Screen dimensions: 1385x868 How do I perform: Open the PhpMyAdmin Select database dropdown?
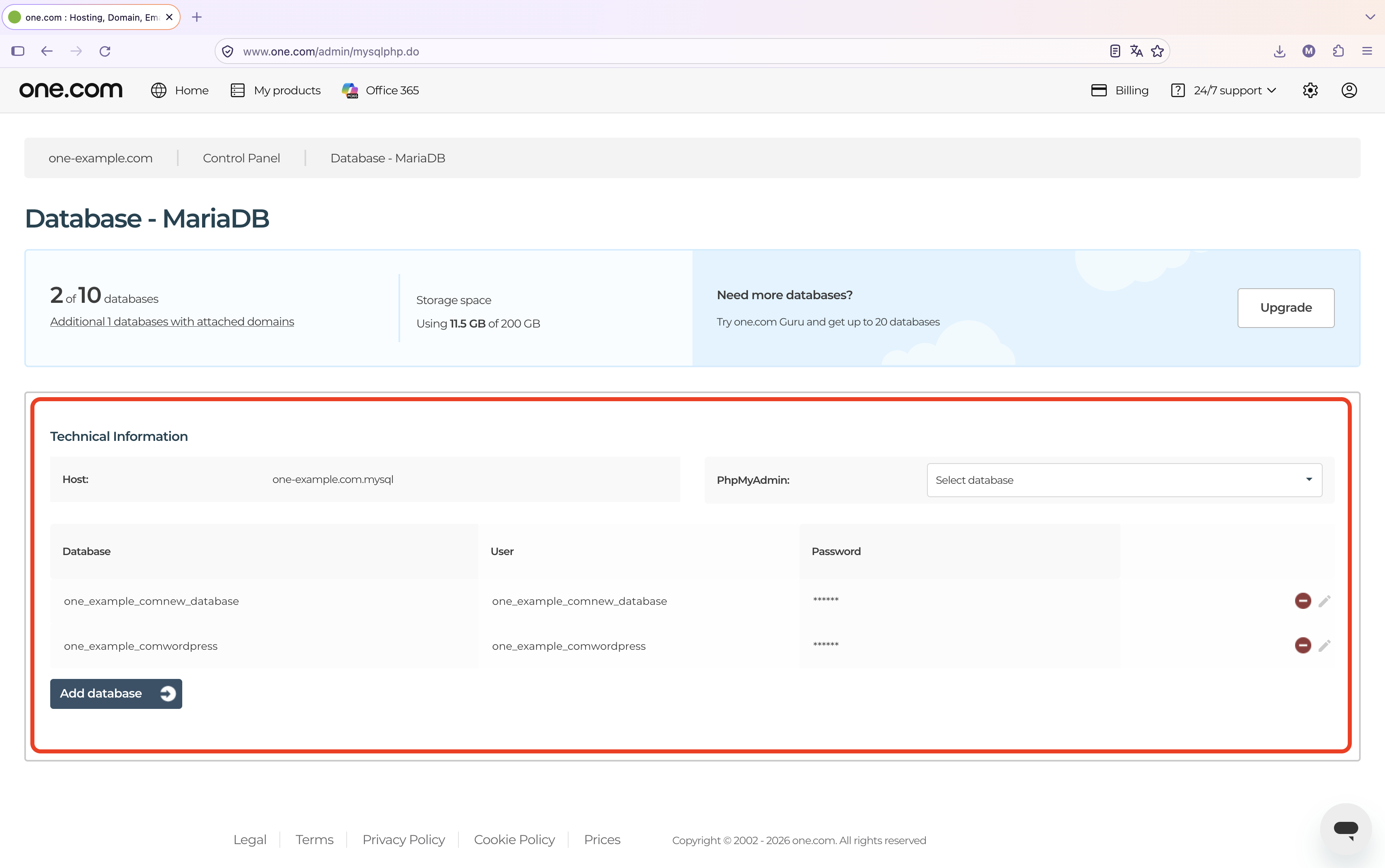(1124, 480)
